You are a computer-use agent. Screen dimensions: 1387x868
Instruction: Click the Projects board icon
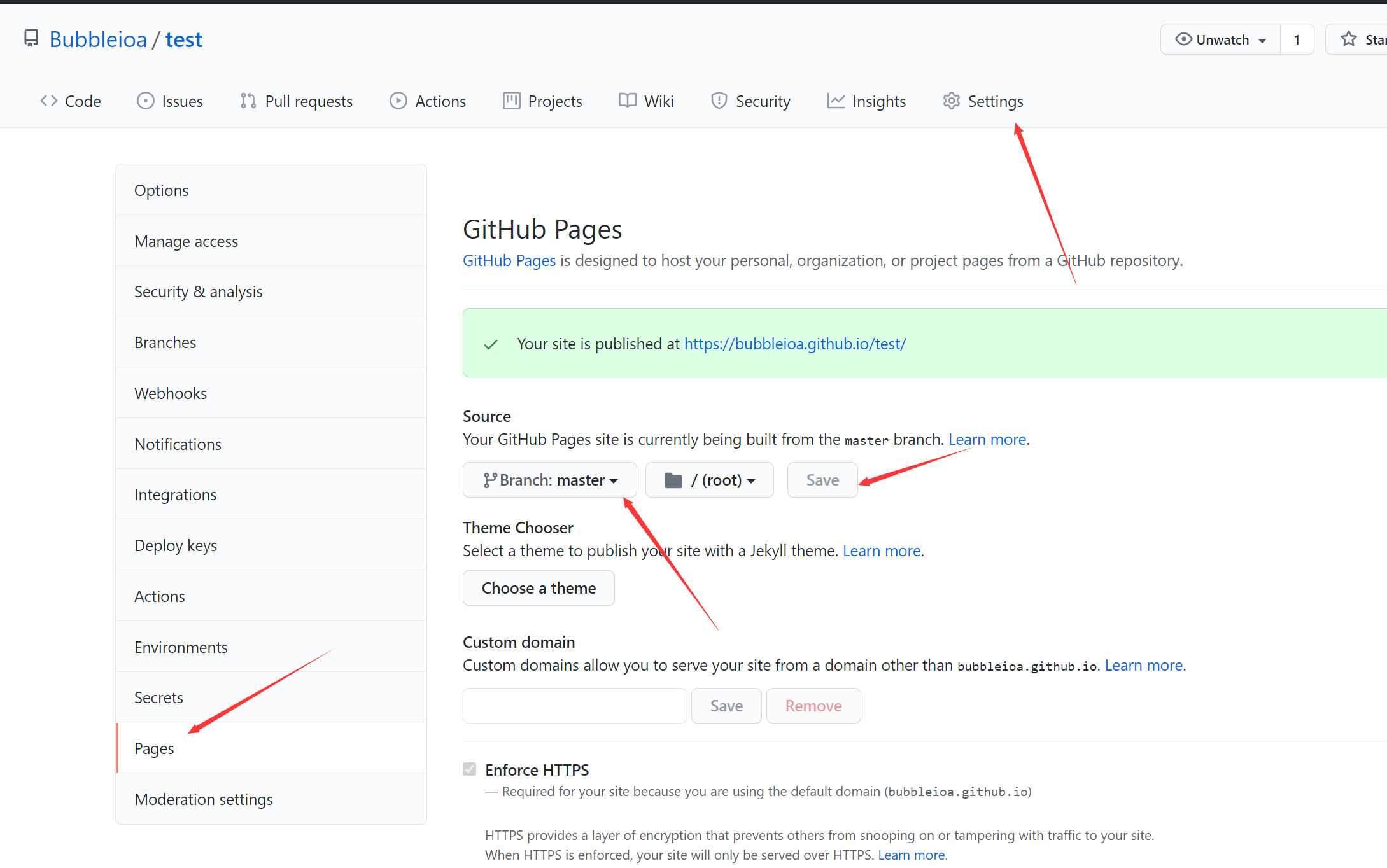click(511, 101)
